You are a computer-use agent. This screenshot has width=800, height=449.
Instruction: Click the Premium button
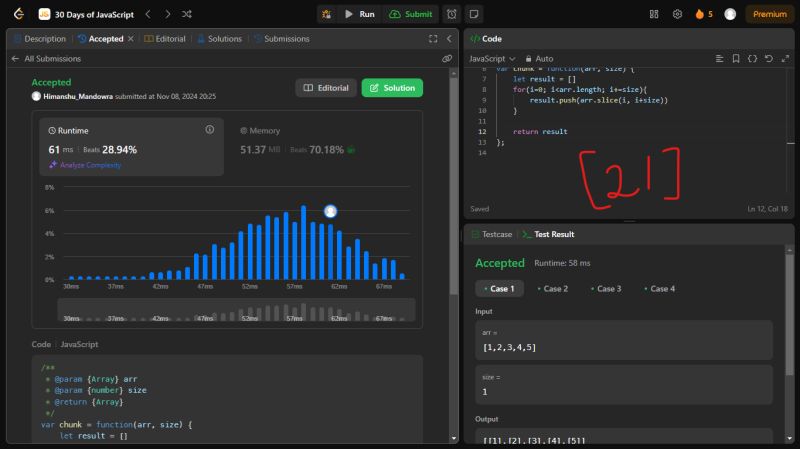(769, 14)
